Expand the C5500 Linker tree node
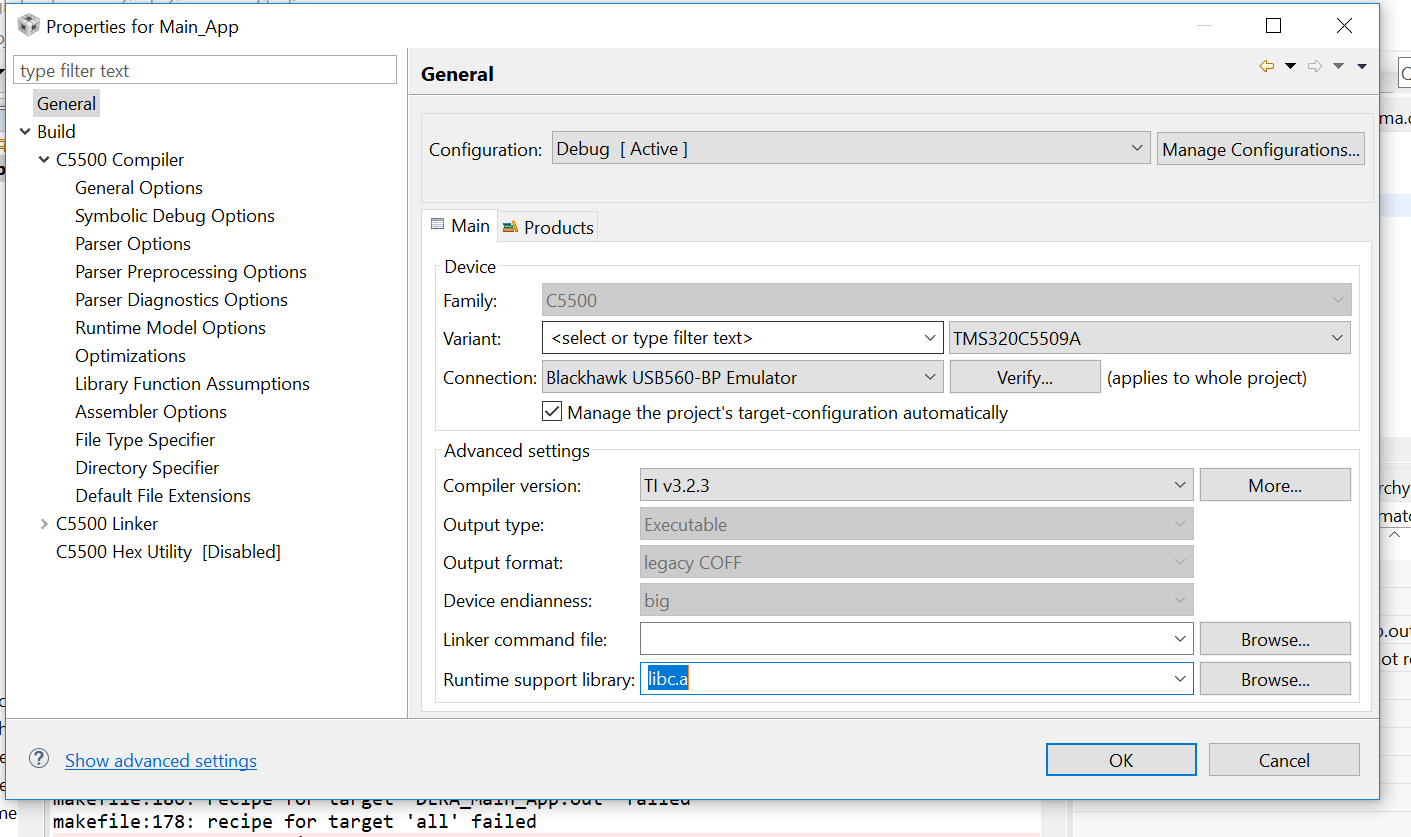This screenshot has height=837, width=1411. coord(44,523)
